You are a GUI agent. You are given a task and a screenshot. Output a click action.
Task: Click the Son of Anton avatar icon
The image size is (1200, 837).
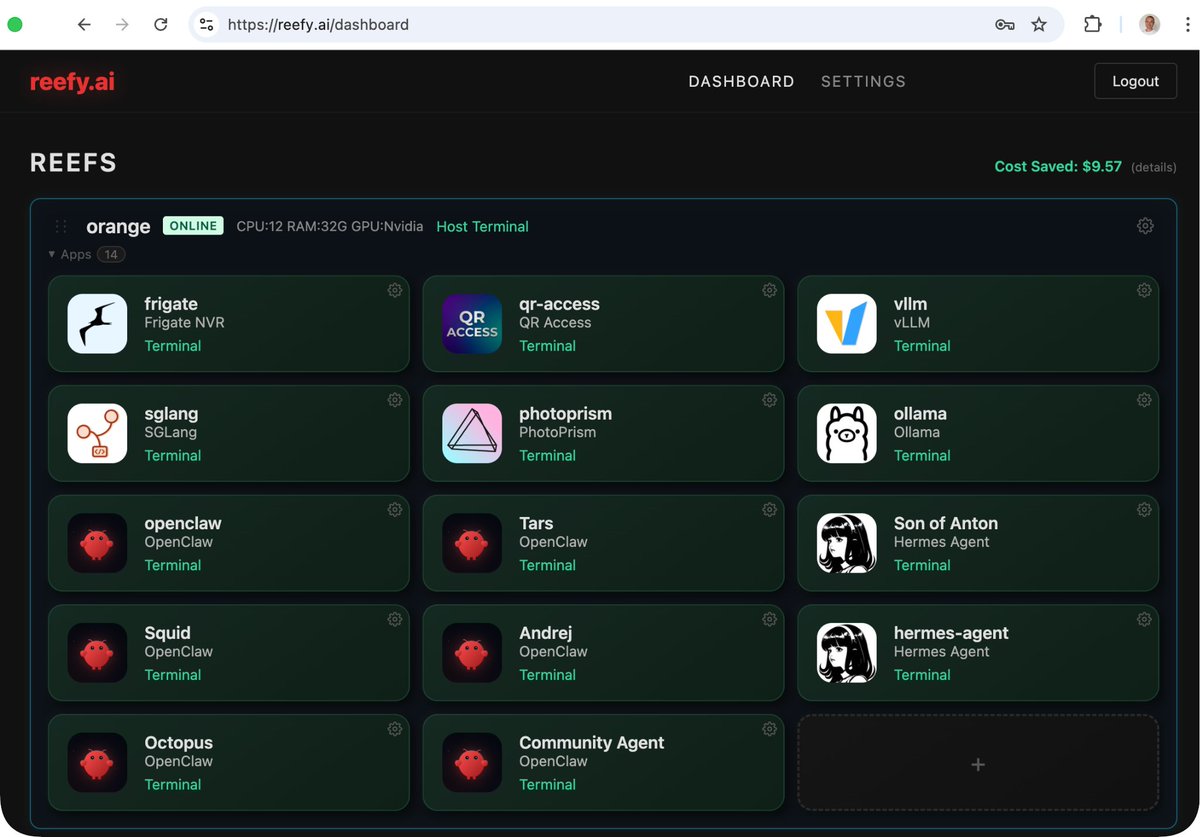point(847,543)
